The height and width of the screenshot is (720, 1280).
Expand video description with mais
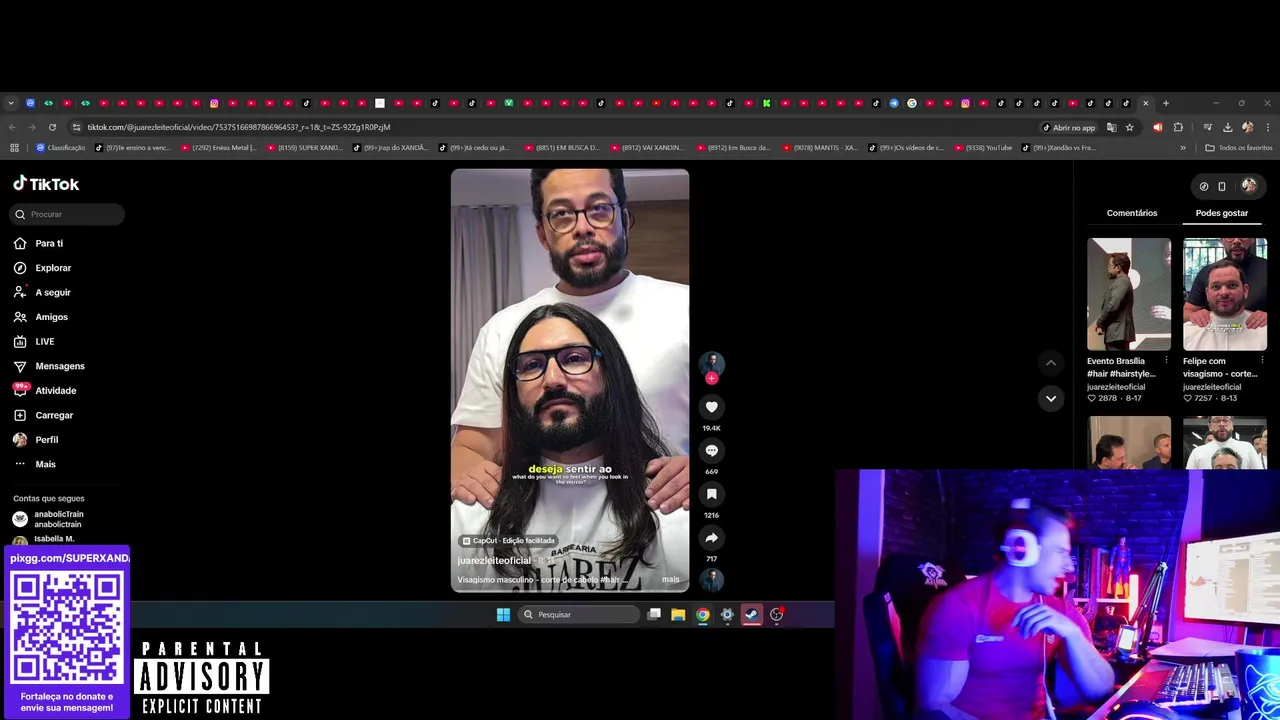point(670,579)
